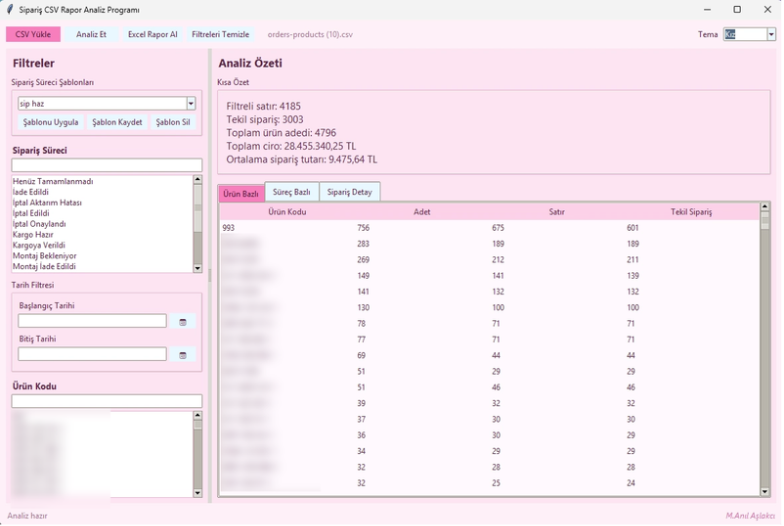Click results table scroll down arrow
784x526 pixels.
point(764,492)
